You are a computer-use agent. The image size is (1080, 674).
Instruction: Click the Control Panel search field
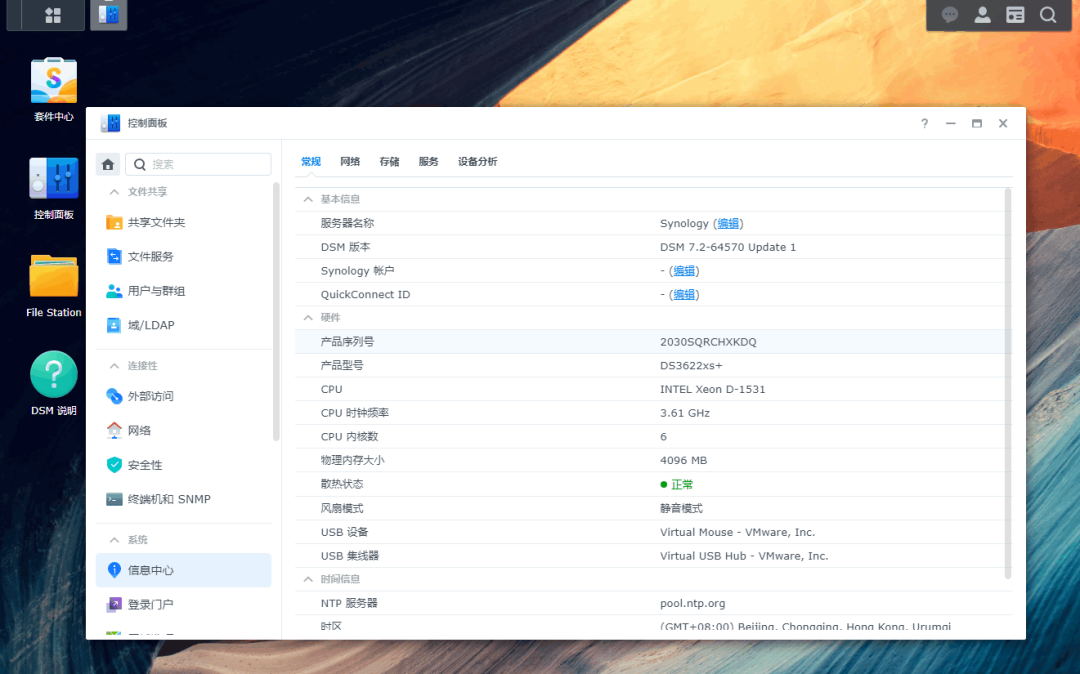tap(198, 164)
